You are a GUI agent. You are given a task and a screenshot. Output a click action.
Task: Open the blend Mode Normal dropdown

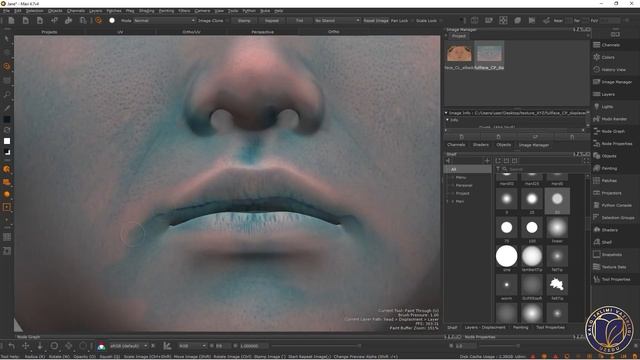pos(164,20)
